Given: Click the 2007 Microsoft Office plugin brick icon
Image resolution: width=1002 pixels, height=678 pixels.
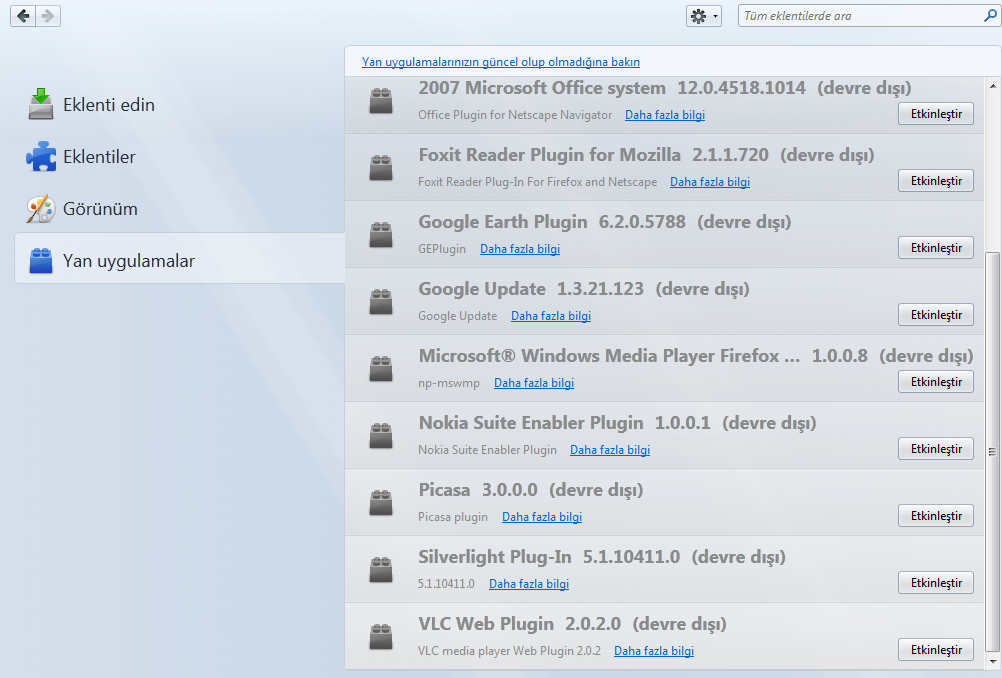Looking at the screenshot, I should (x=381, y=101).
